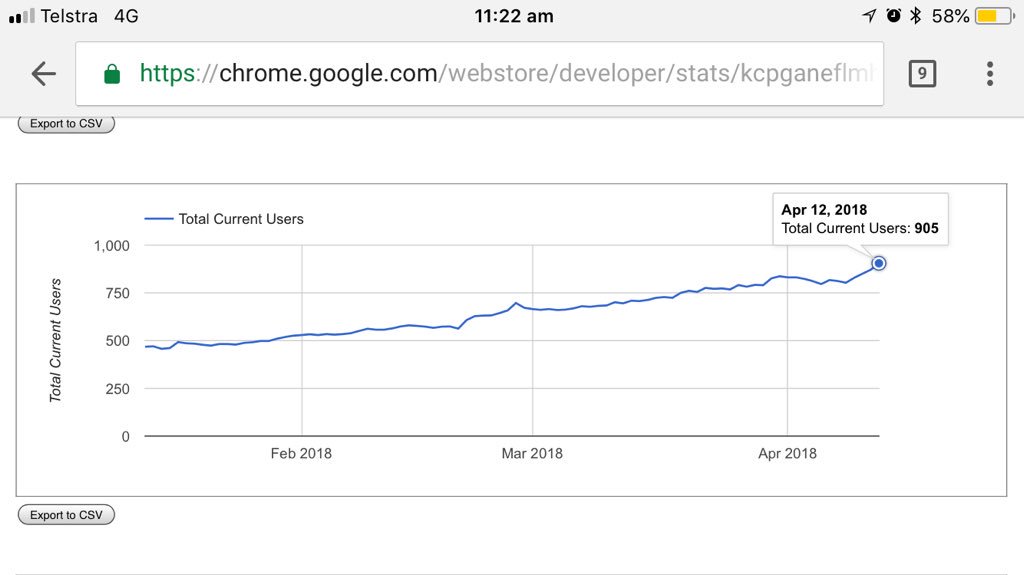The image size is (1024, 575).
Task: Tap the Telstra carrier label
Action: pos(69,16)
